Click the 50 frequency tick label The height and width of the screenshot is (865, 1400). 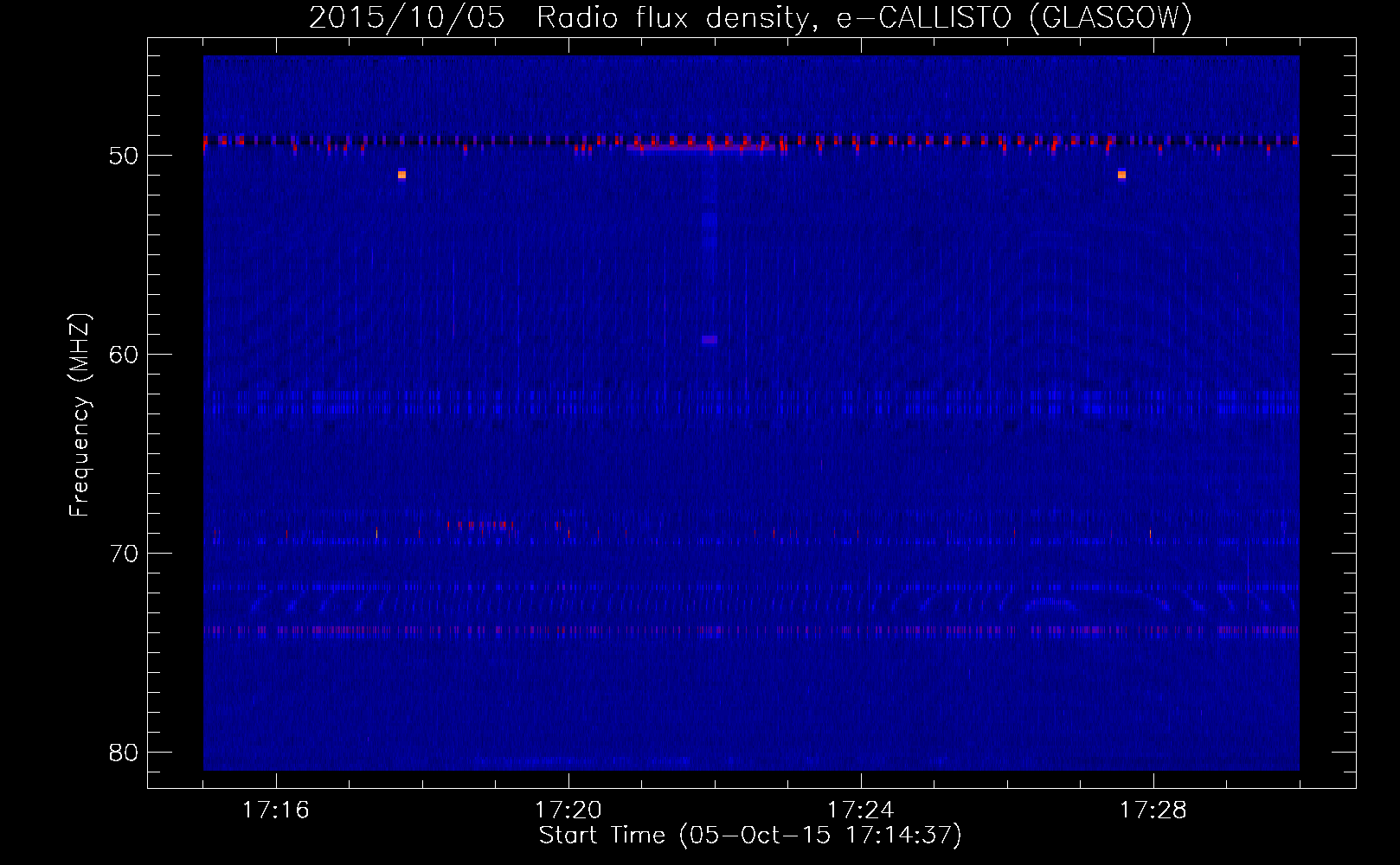coord(125,156)
